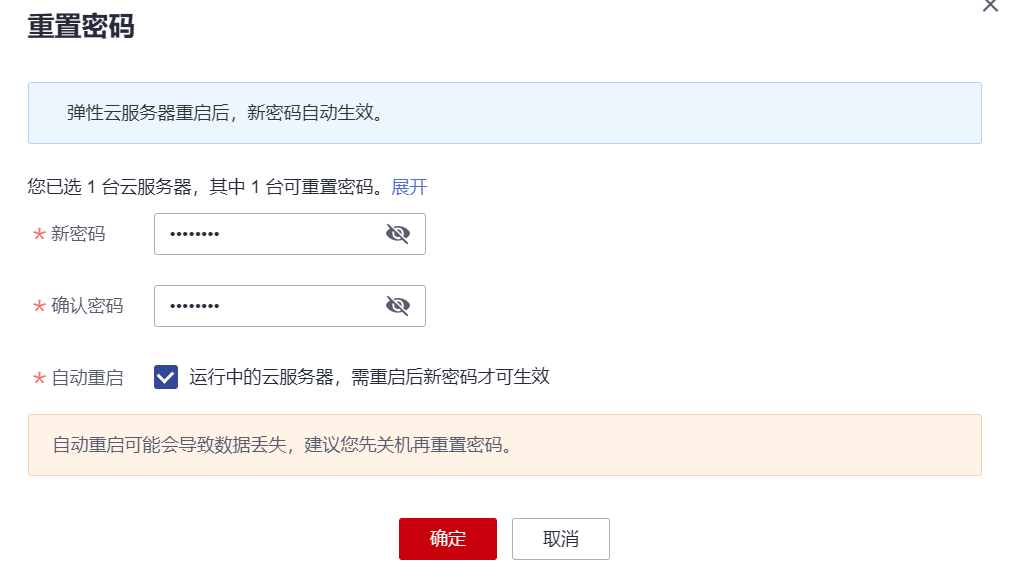Reveal the 确认密码 field via eye icon
1028x582 pixels.
(x=397, y=306)
